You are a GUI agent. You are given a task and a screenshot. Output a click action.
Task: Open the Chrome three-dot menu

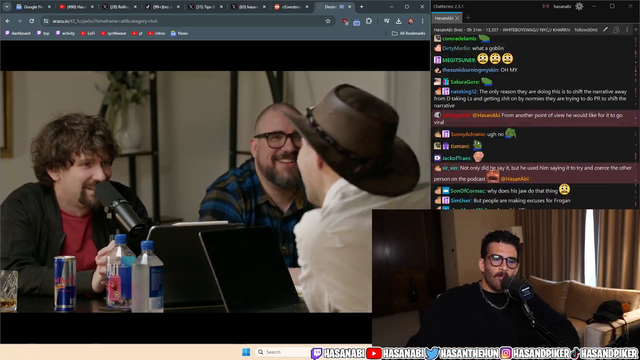point(422,21)
